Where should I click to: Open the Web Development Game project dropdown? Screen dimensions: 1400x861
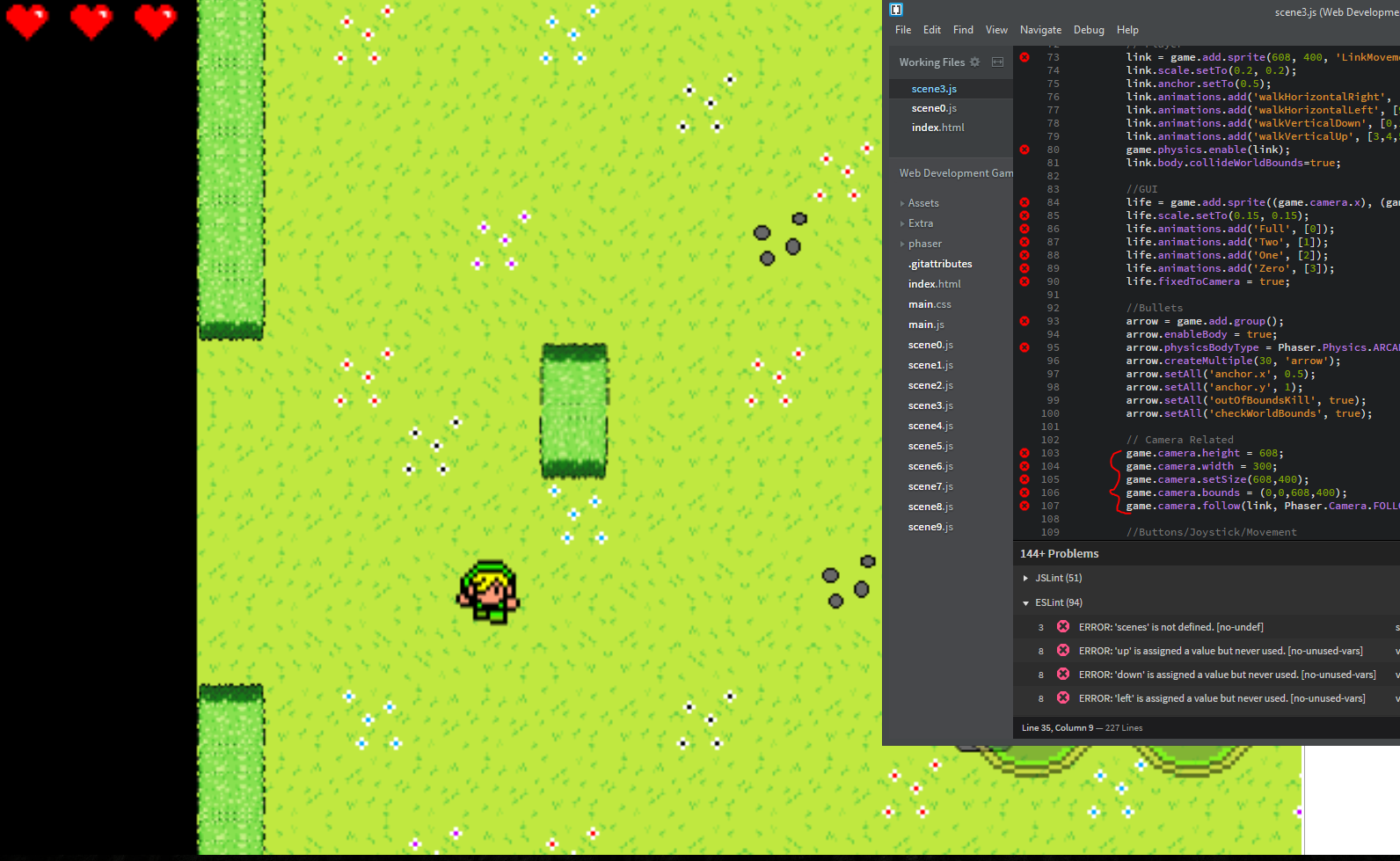[x=956, y=173]
